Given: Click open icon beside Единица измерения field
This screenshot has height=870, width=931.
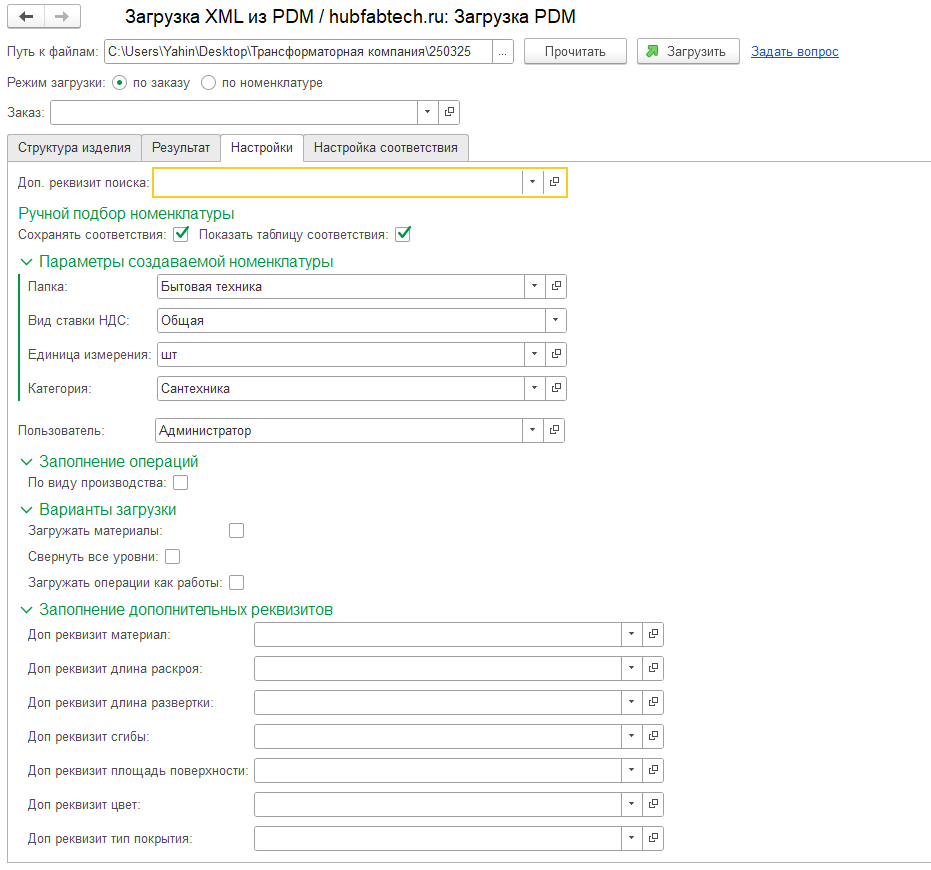Looking at the screenshot, I should 556,355.
